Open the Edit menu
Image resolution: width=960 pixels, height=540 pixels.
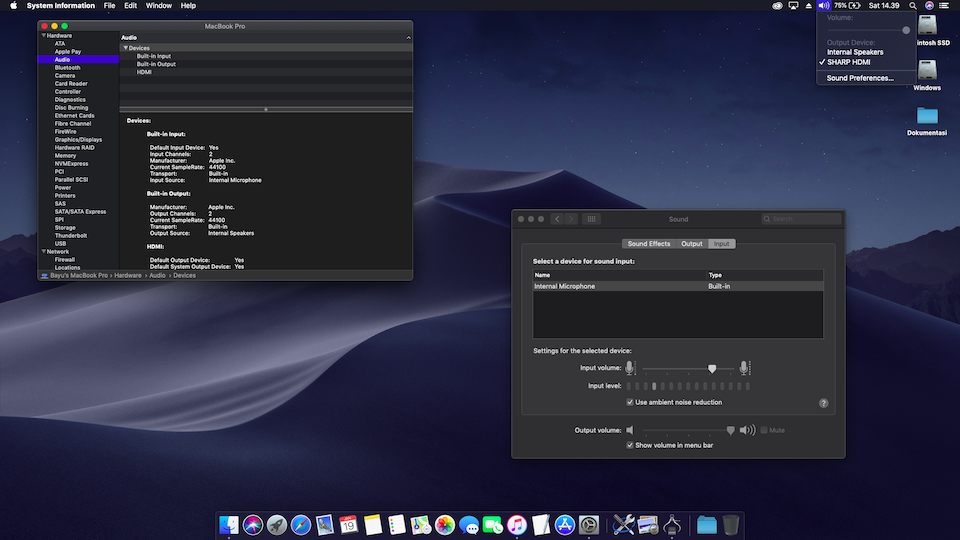pyautogui.click(x=130, y=6)
